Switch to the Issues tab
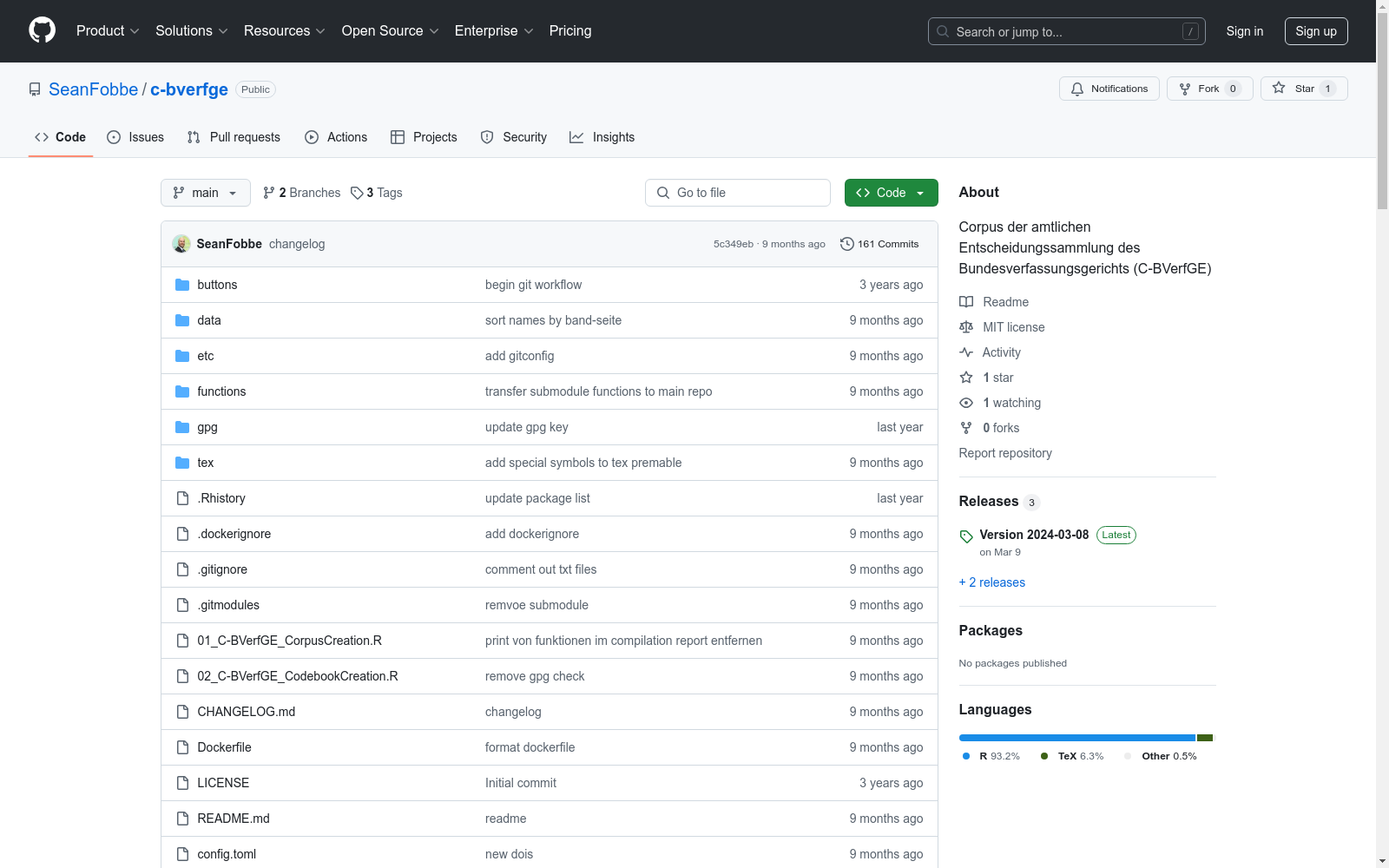 pyautogui.click(x=135, y=137)
